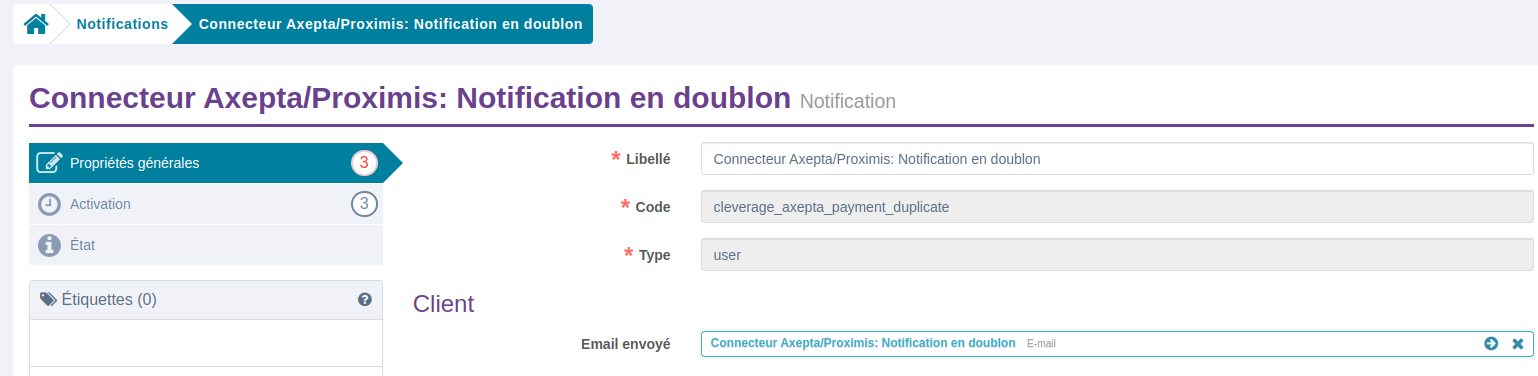The height and width of the screenshot is (376, 1538).
Task: Remove the Email envoyé selection
Action: 1518,344
